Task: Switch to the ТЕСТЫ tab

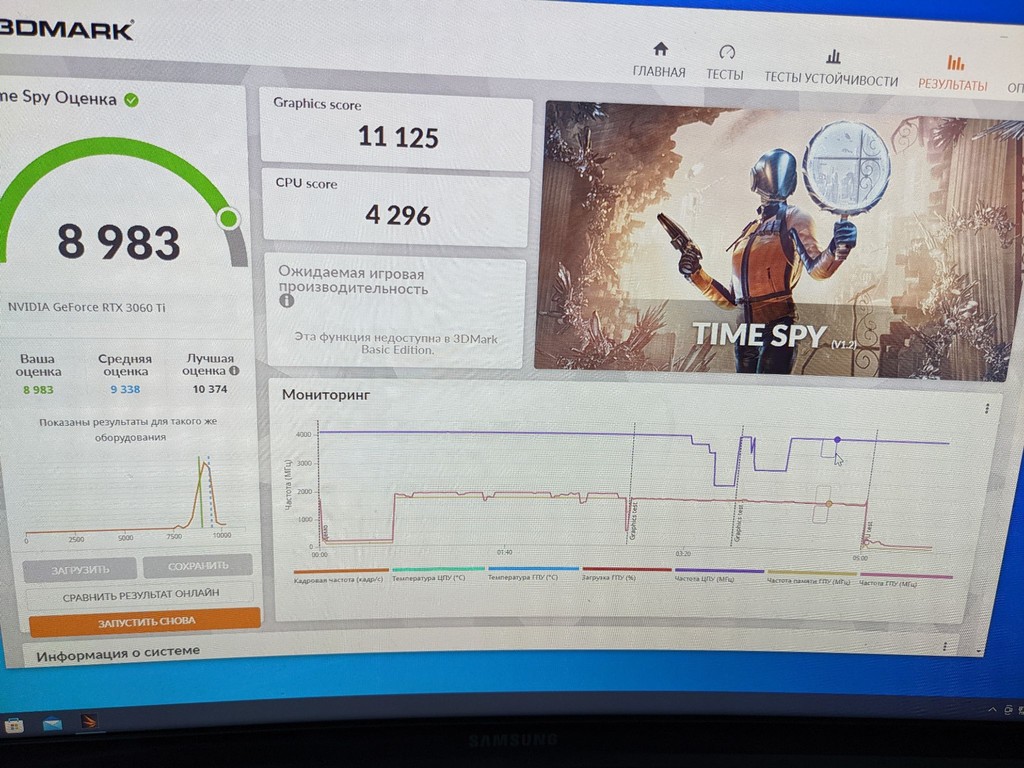Action: [x=725, y=64]
